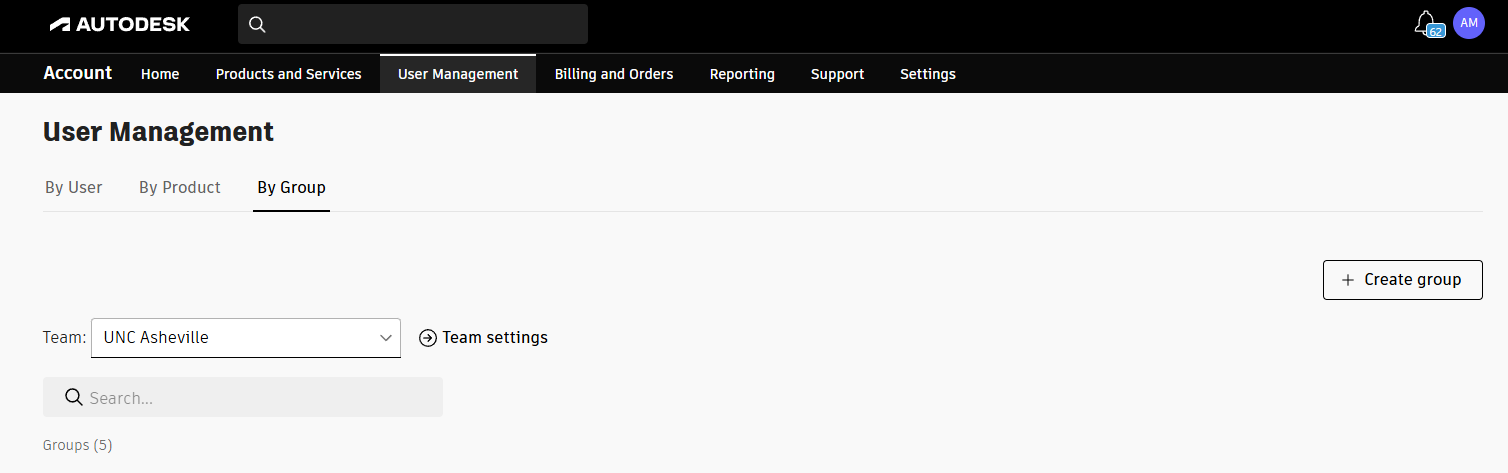Navigate to Support
This screenshot has height=473, width=1508.
pos(837,74)
